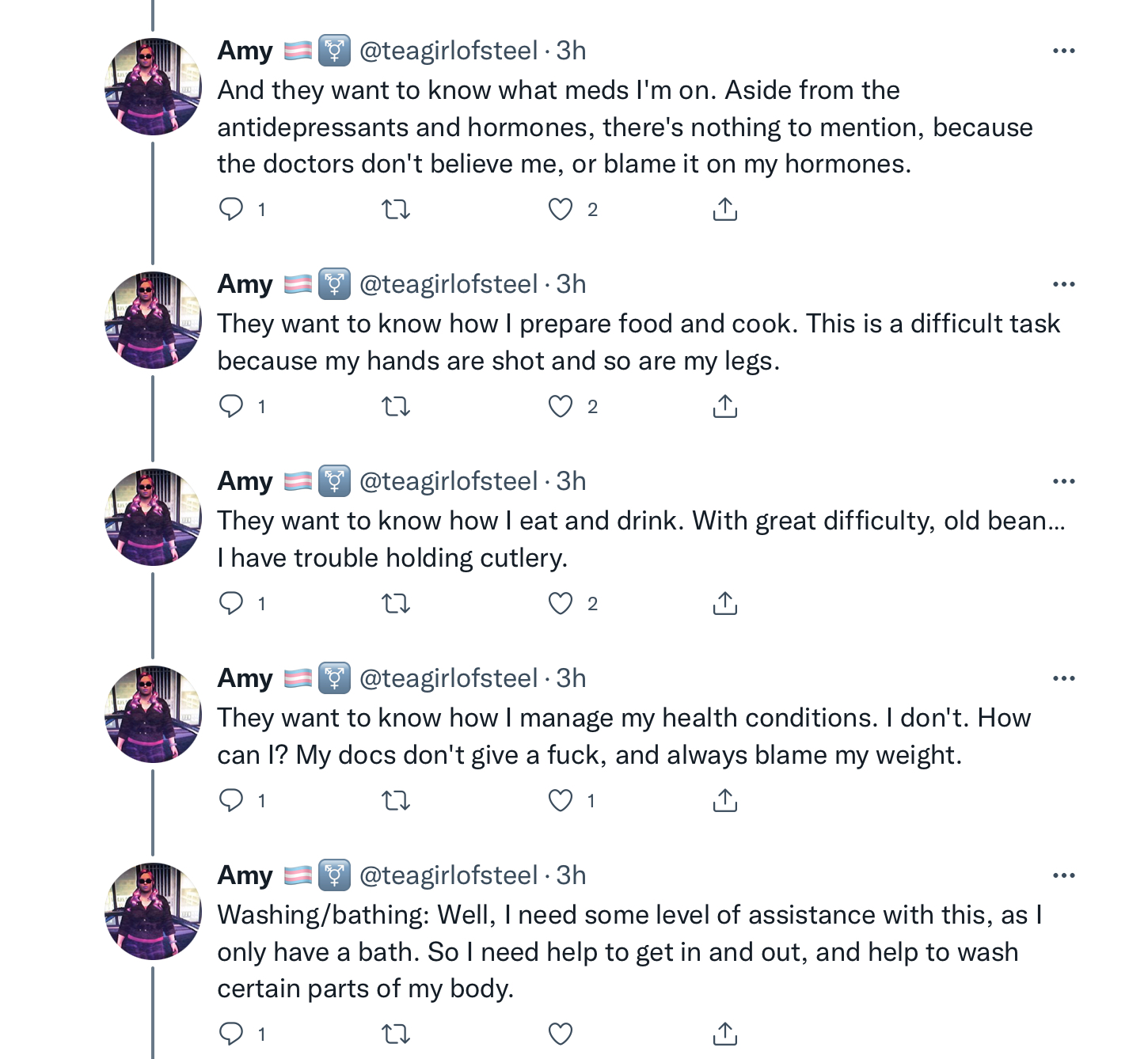This screenshot has height=1059, width=1148.
Task: Click the Amy display name on the cooking tweet
Action: (245, 284)
